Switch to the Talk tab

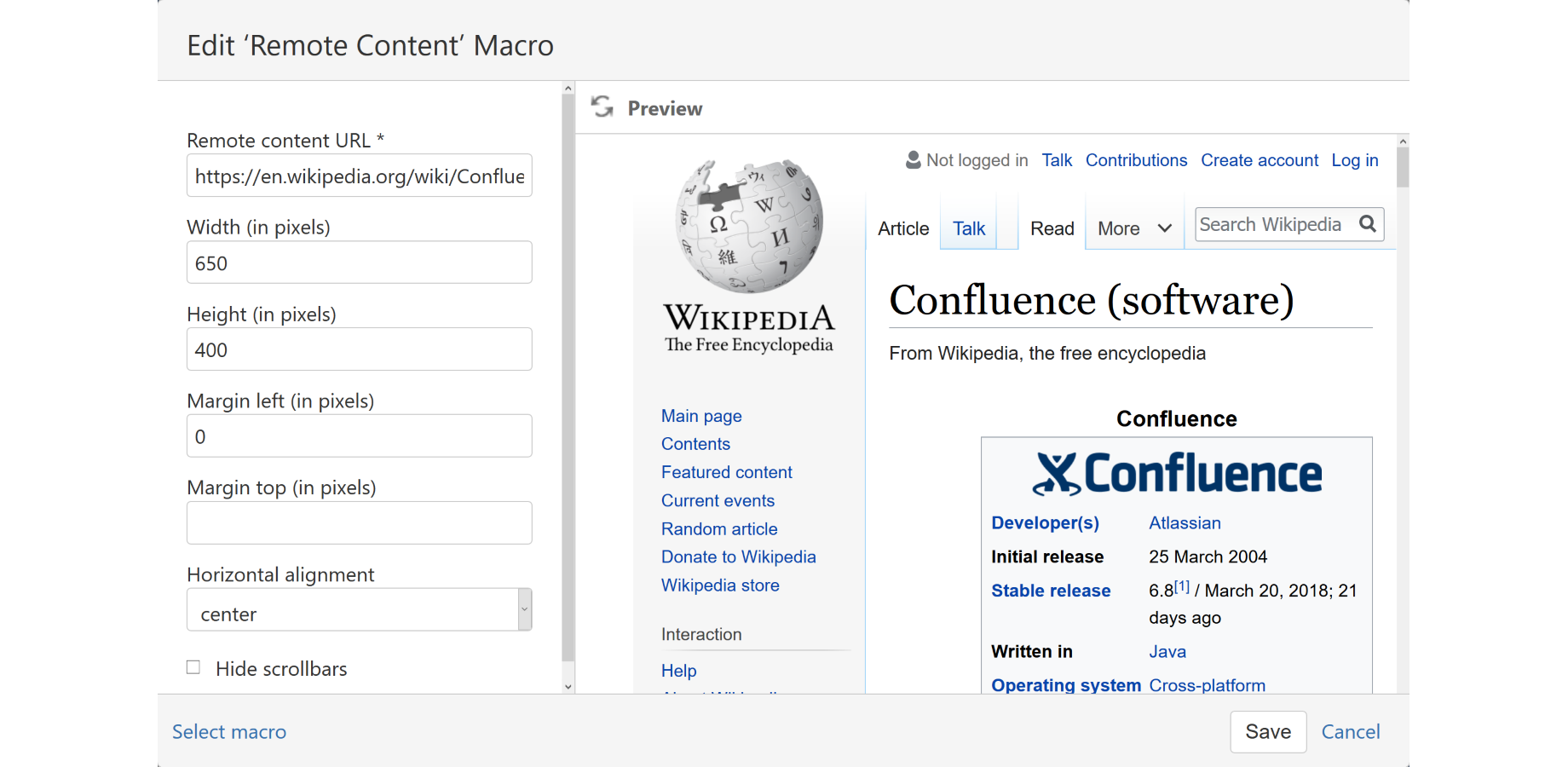point(969,228)
